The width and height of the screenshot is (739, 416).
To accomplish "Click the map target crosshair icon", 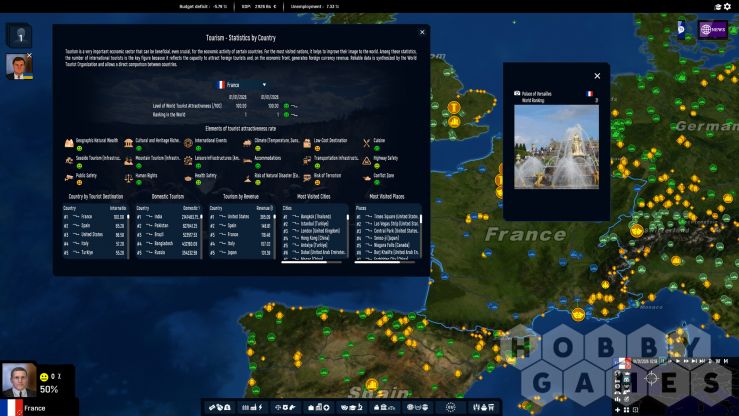I will [652, 378].
